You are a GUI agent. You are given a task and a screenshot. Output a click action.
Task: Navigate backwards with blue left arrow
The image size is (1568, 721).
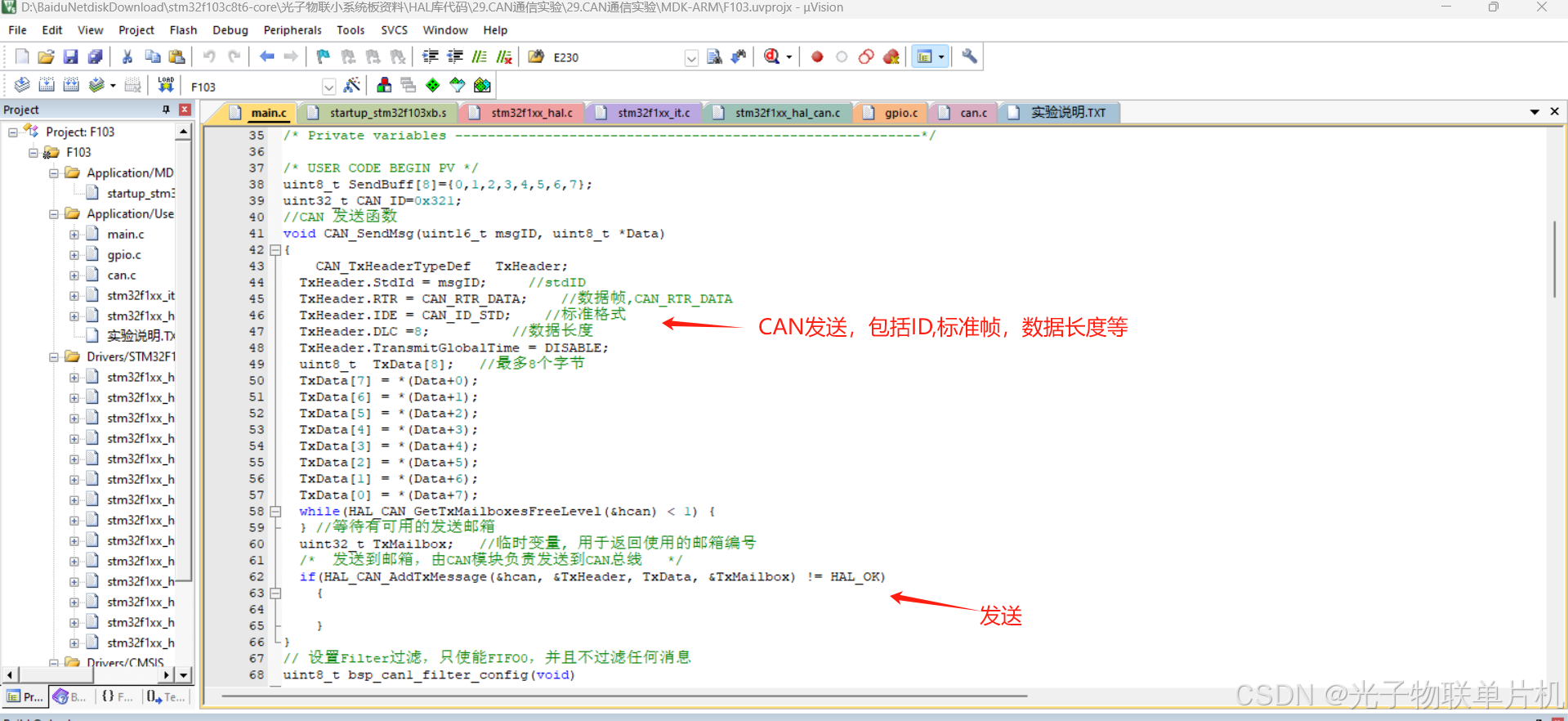pyautogui.click(x=266, y=56)
